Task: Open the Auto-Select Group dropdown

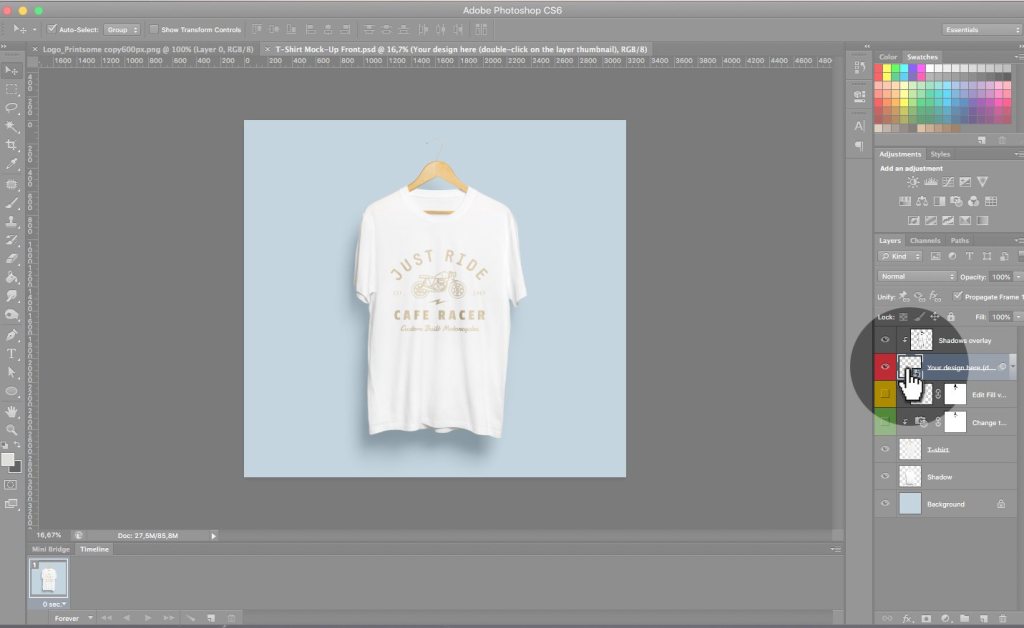Action: 122,29
